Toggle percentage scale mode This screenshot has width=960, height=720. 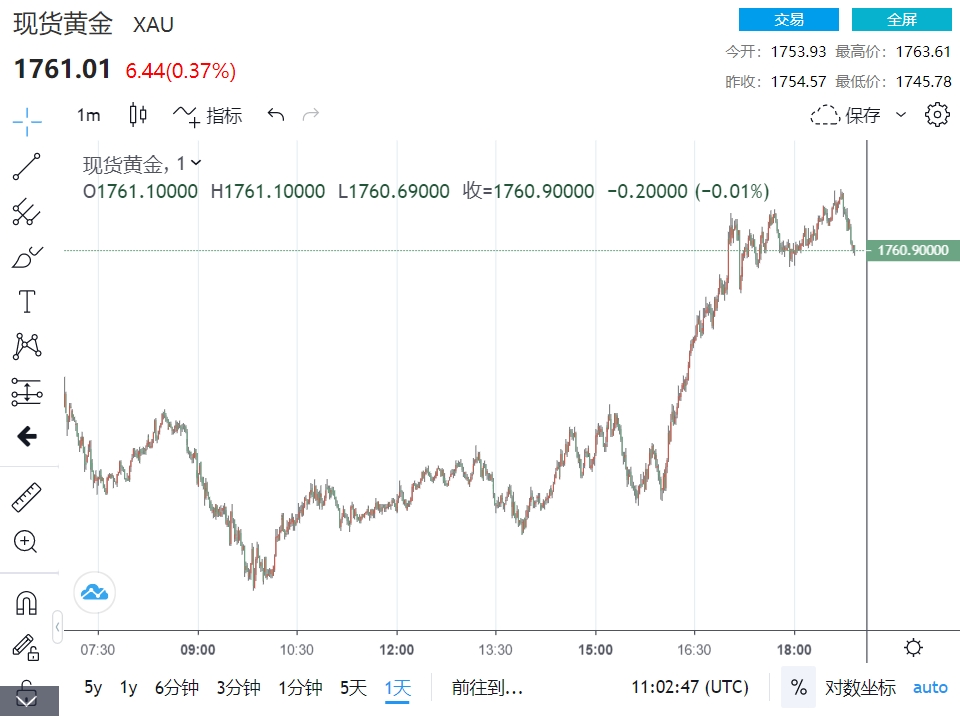pos(798,688)
